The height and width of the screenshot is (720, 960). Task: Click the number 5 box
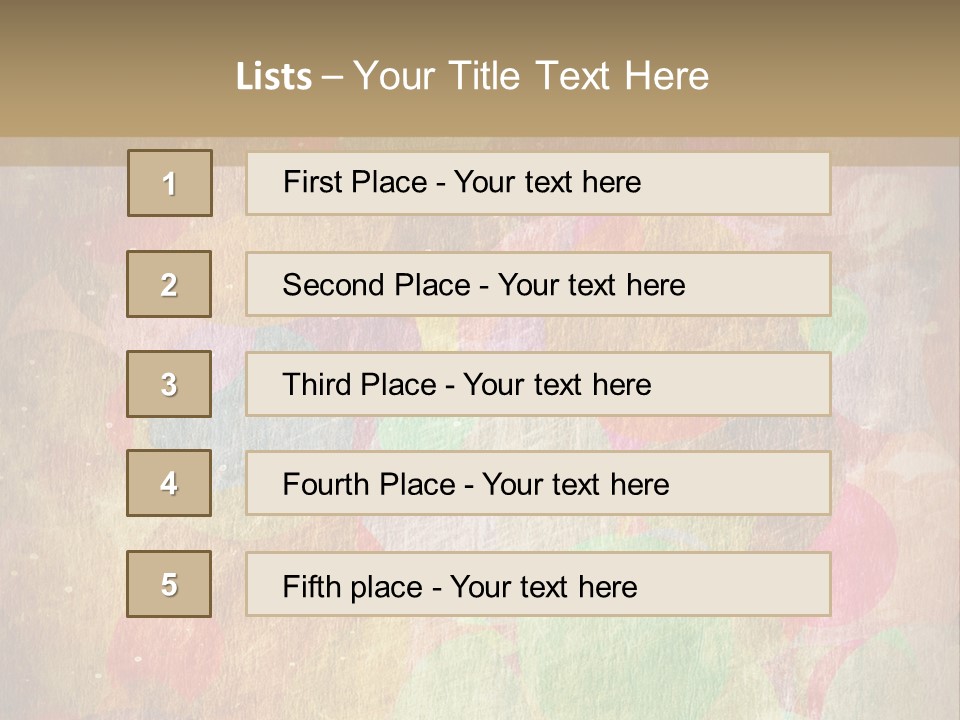click(x=169, y=584)
